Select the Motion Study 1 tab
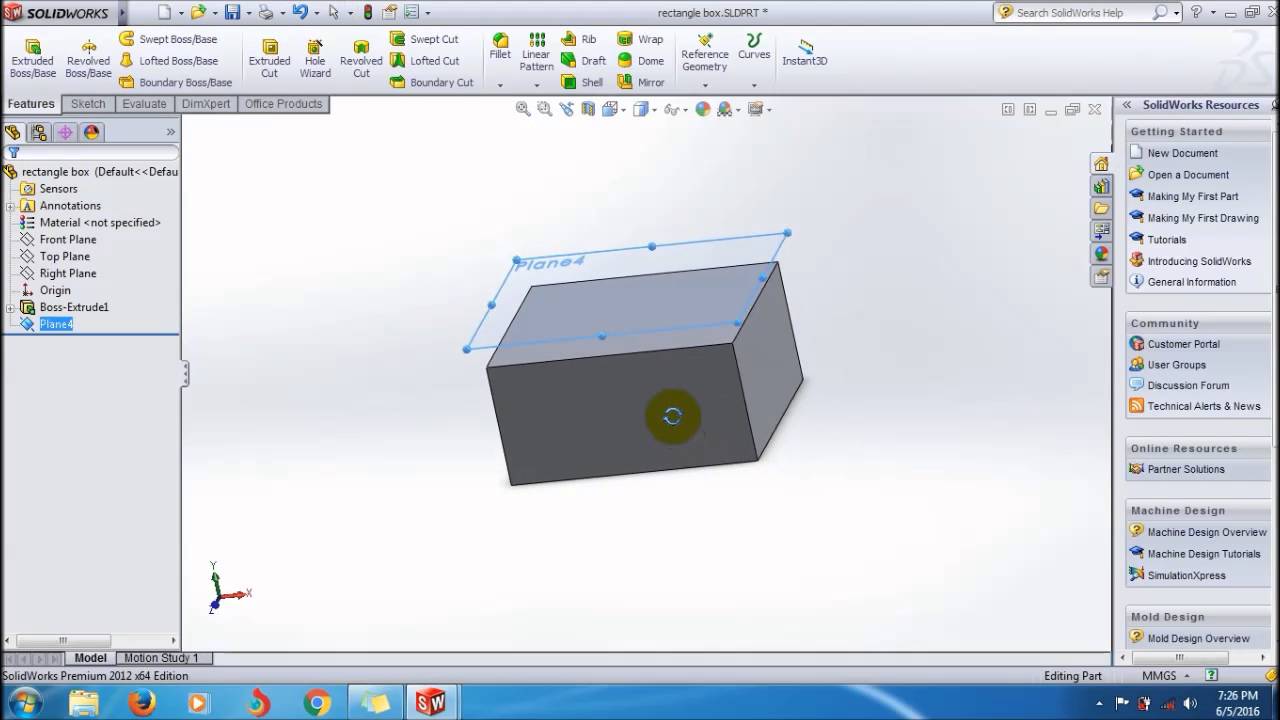This screenshot has height=720, width=1280. tap(161, 658)
